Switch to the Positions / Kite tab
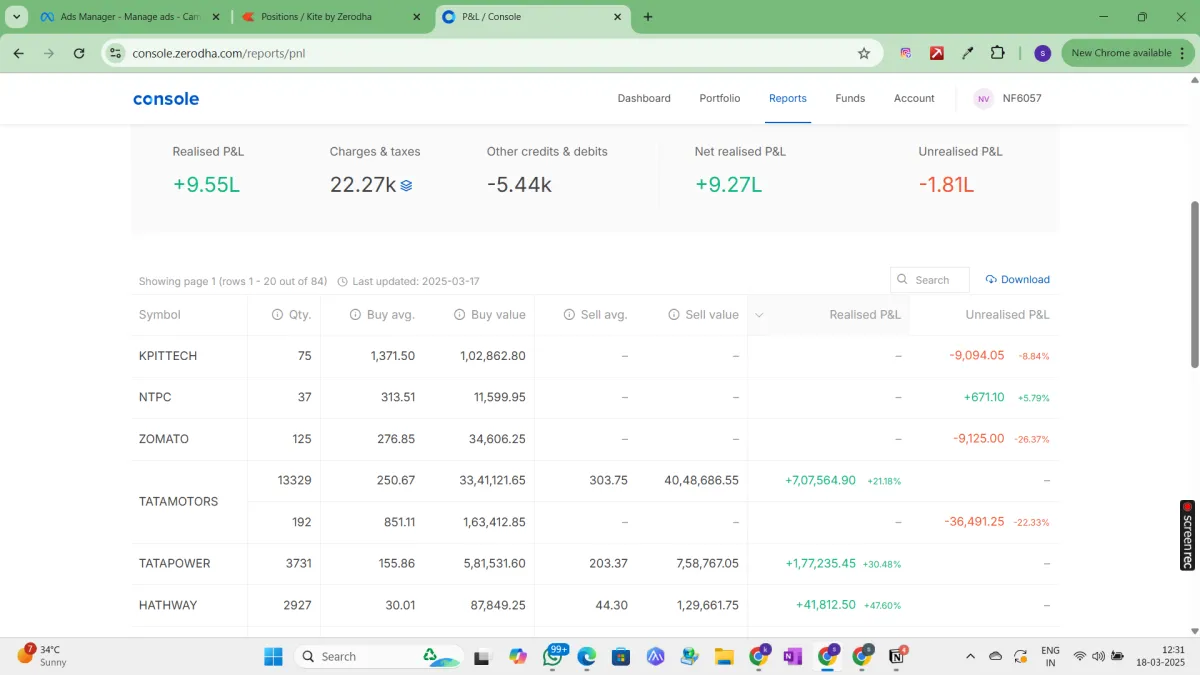This screenshot has width=1200, height=675. tap(330, 17)
